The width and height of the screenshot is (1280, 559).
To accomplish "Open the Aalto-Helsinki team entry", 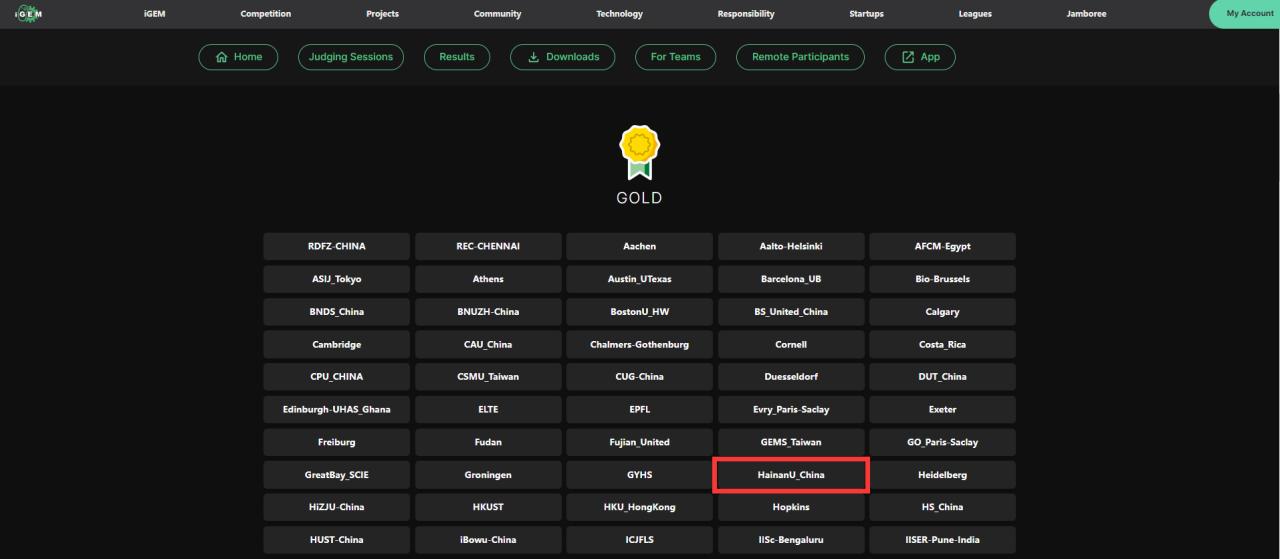I will pyautogui.click(x=791, y=246).
